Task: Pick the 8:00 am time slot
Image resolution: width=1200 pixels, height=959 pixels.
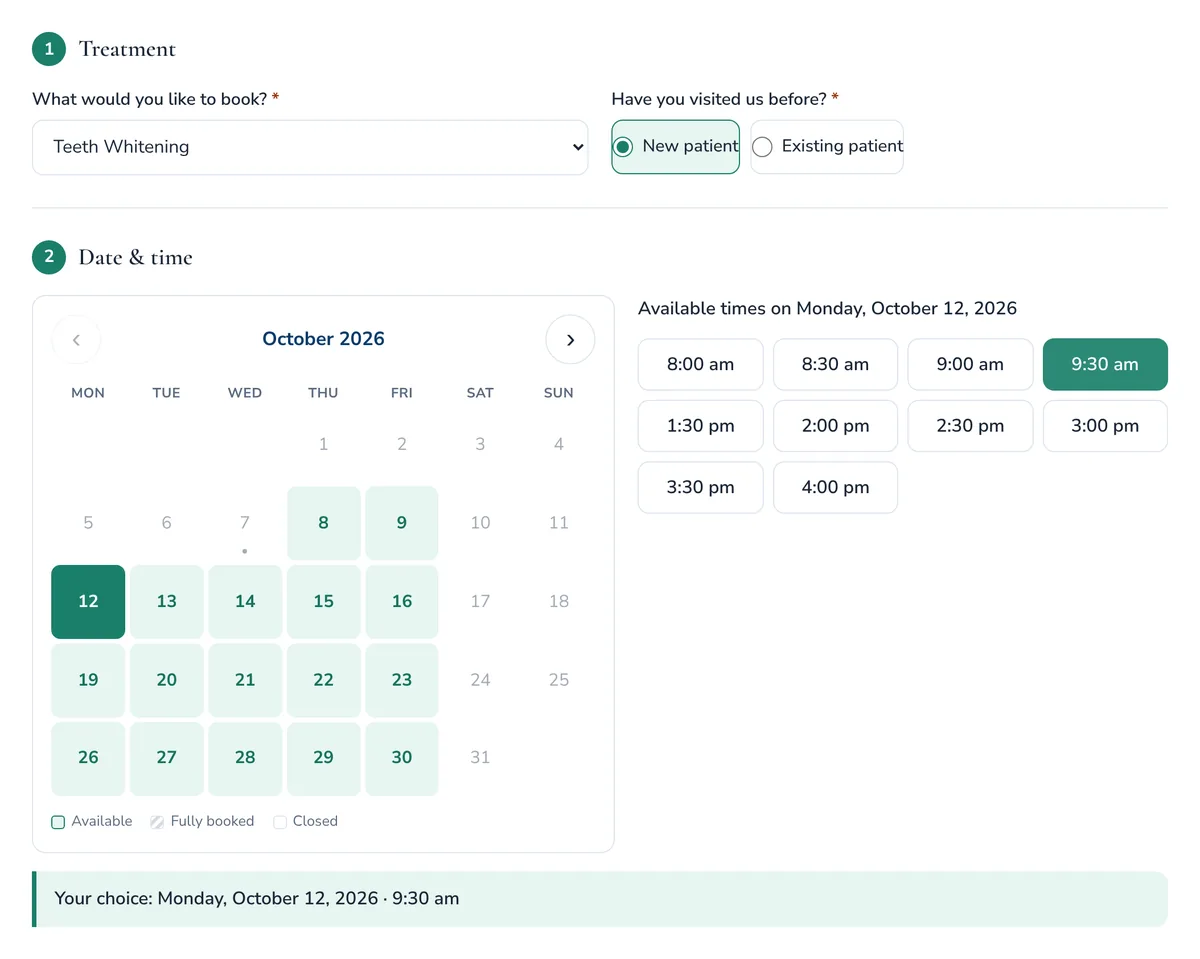Action: [700, 364]
